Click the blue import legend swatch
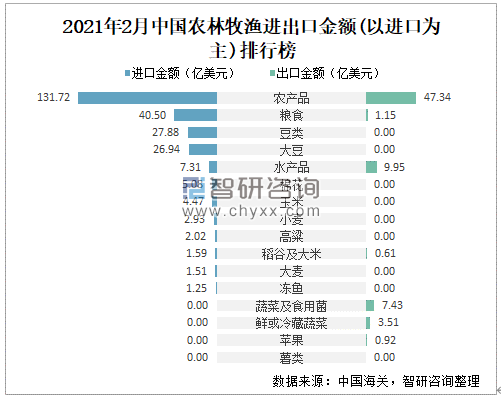Screen dimensions: 501x398 point(127,73)
